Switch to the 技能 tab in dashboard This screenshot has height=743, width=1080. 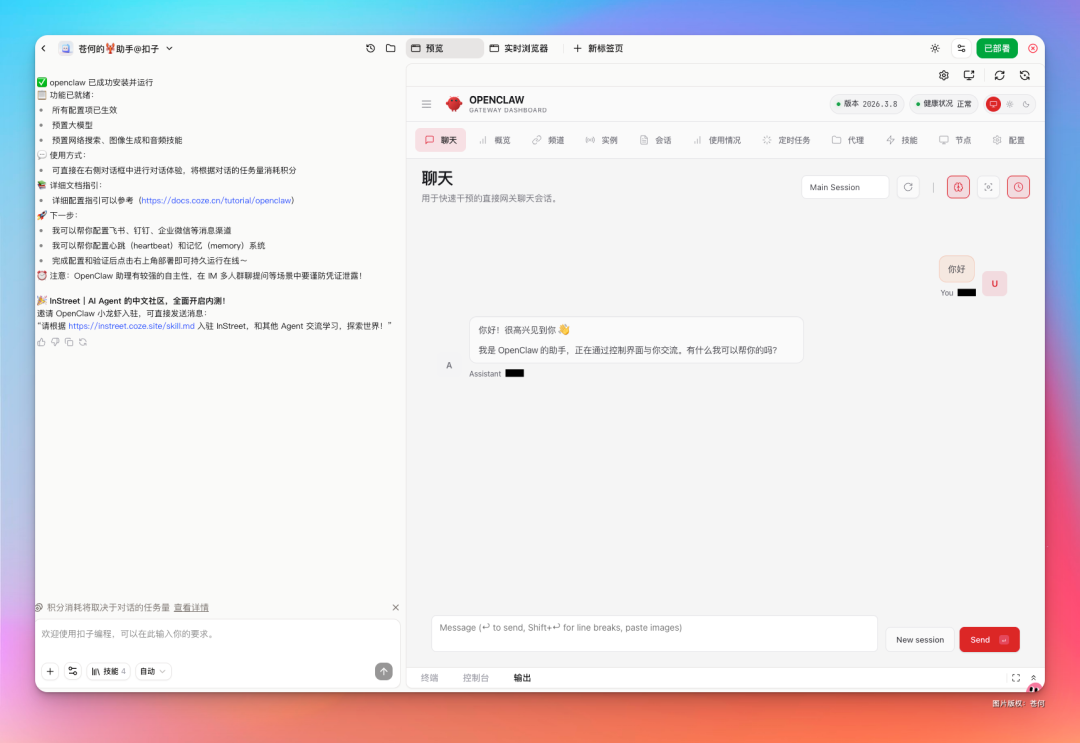tap(901, 140)
